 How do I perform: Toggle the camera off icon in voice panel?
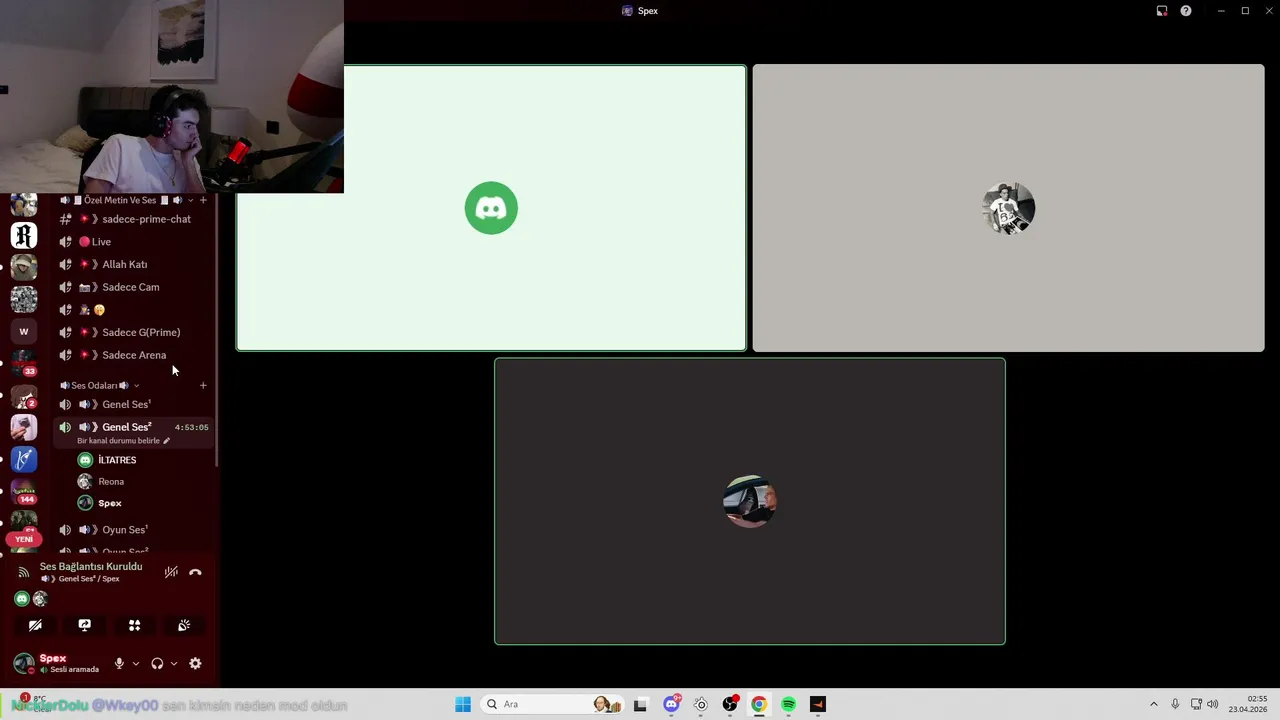[x=35, y=625]
